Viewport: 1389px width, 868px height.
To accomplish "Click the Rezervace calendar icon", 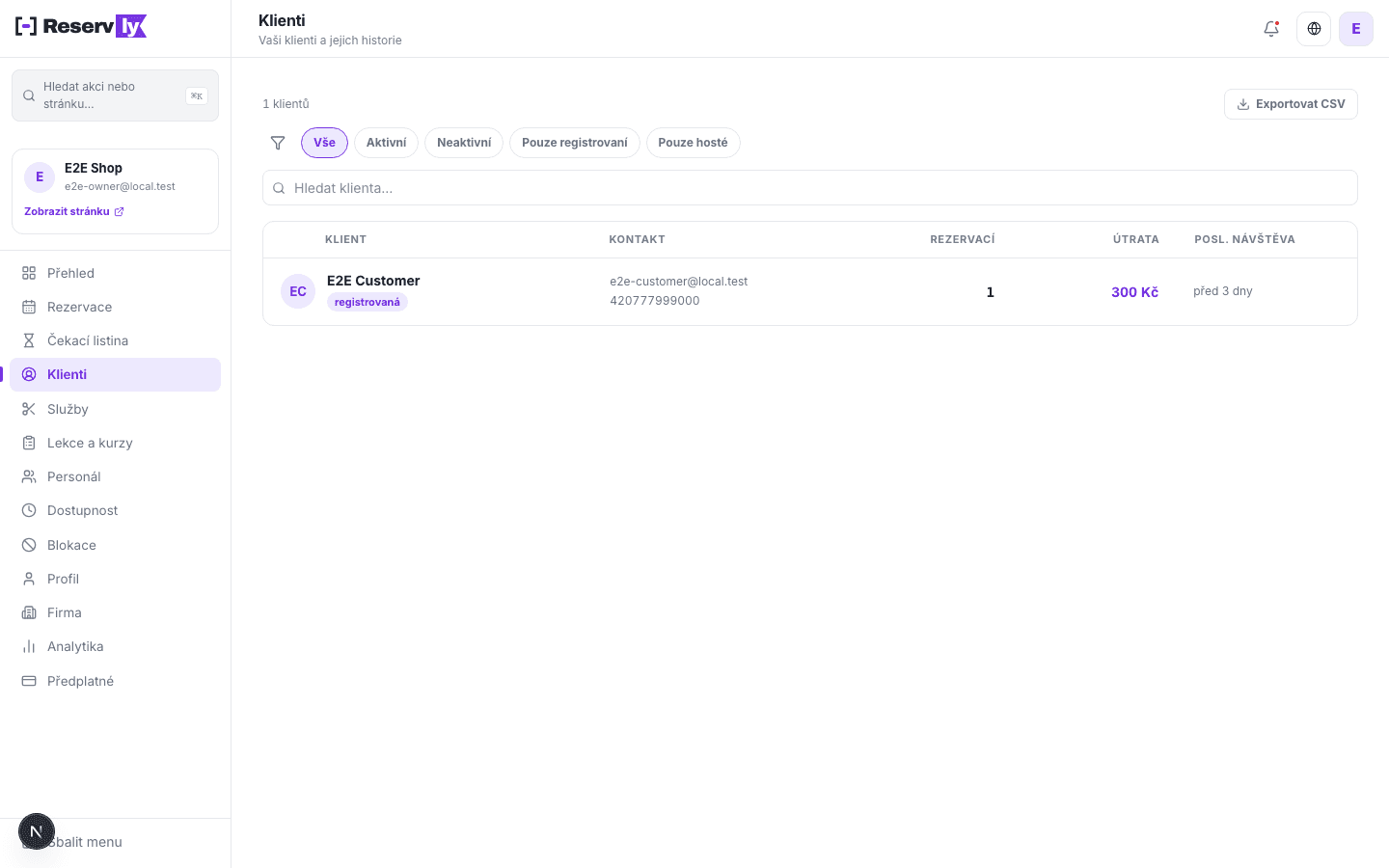I will [29, 307].
